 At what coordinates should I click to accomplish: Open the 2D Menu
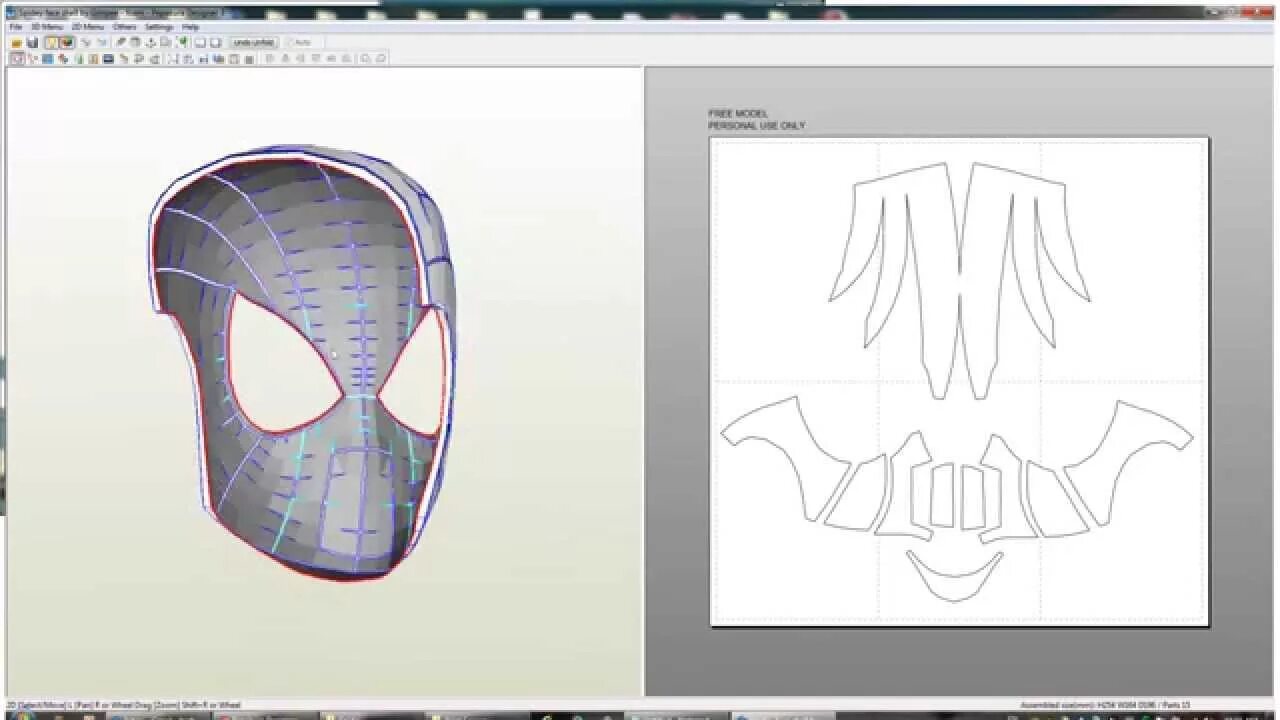tap(88, 27)
